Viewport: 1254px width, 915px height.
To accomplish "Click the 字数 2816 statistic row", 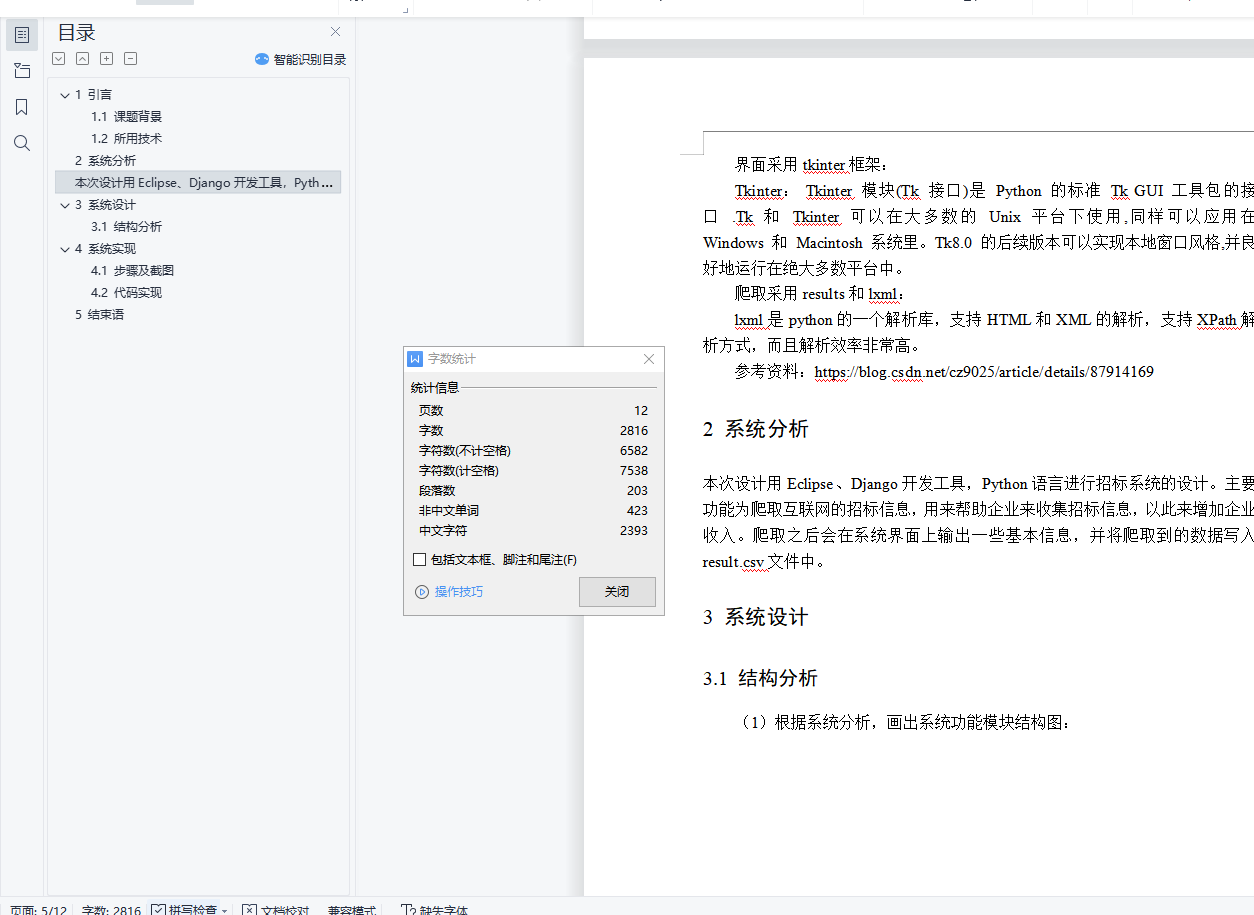I will point(533,431).
